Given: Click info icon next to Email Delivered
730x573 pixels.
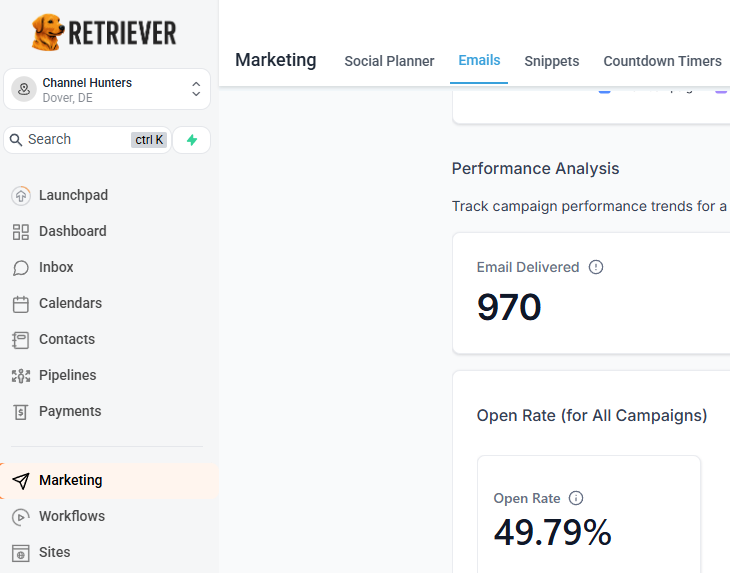Looking at the screenshot, I should [x=596, y=267].
